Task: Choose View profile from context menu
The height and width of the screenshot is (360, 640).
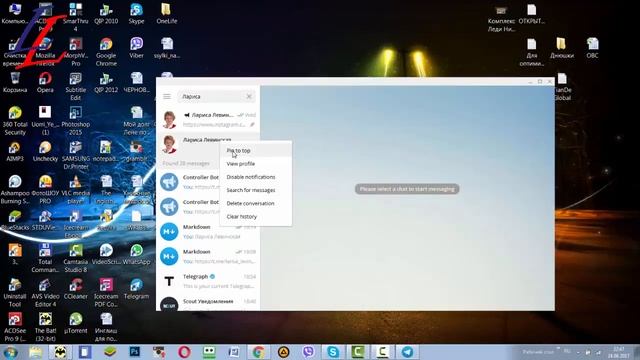Action: [256, 164]
